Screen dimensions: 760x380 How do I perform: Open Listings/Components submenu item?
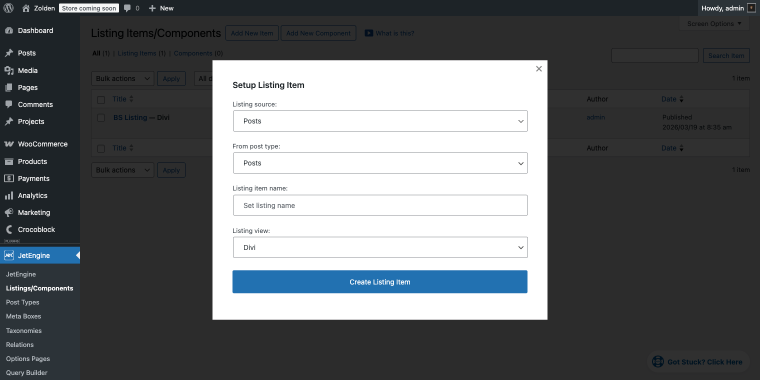click(40, 288)
